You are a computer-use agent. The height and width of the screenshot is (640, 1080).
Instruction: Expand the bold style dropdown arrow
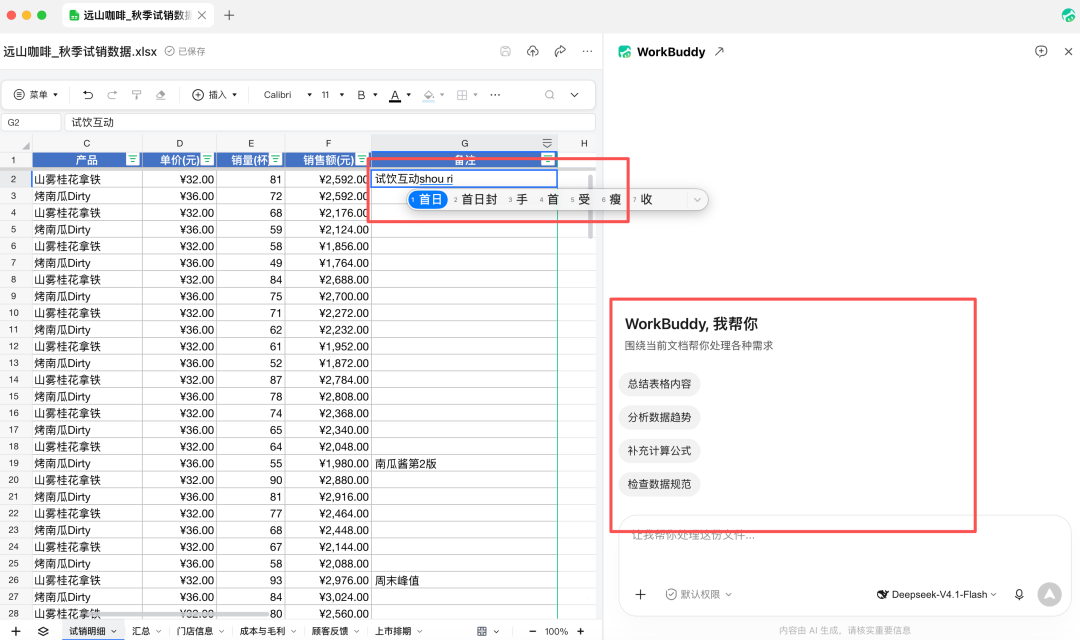(375, 95)
